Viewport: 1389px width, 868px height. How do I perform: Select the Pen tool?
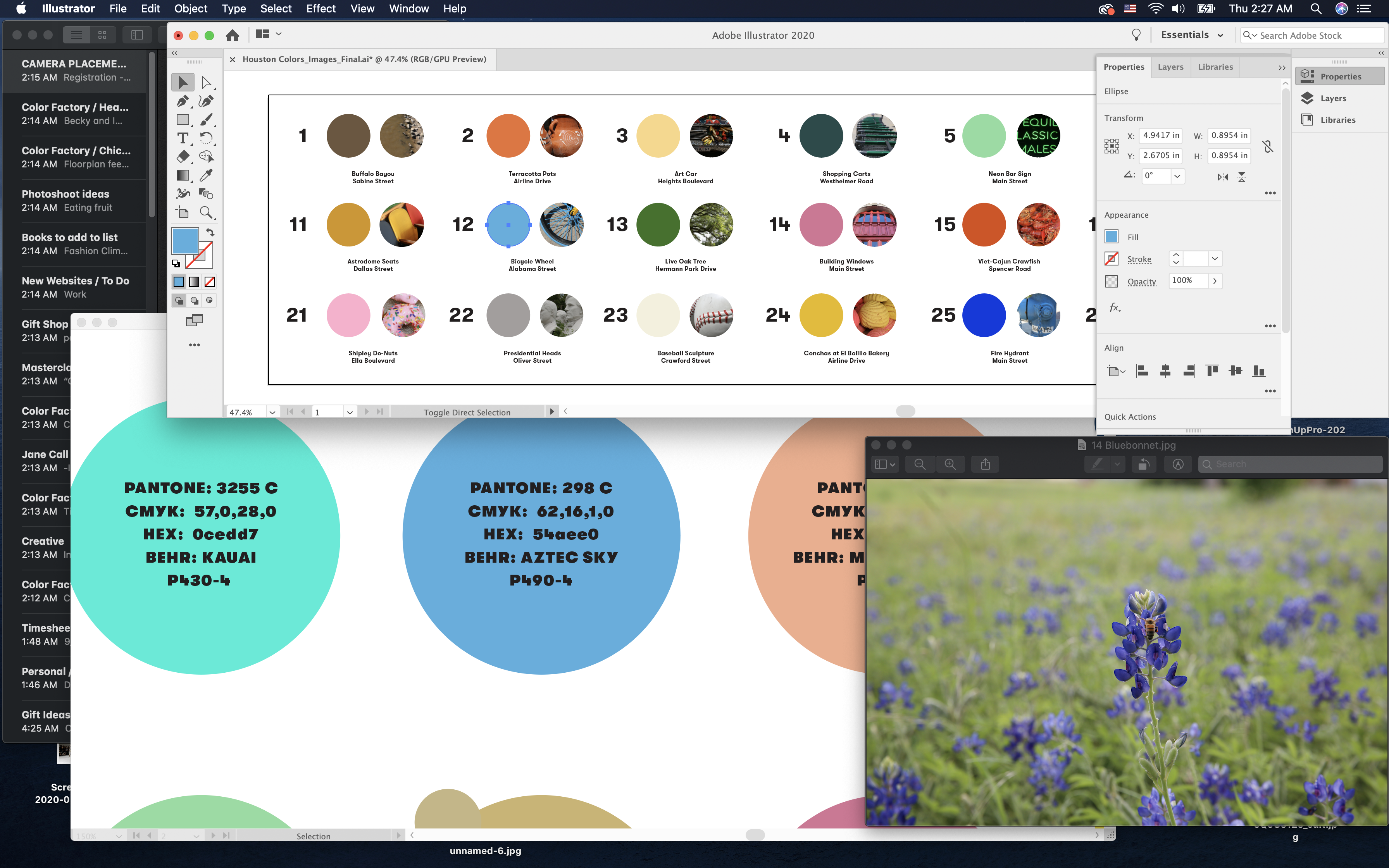pos(183,102)
